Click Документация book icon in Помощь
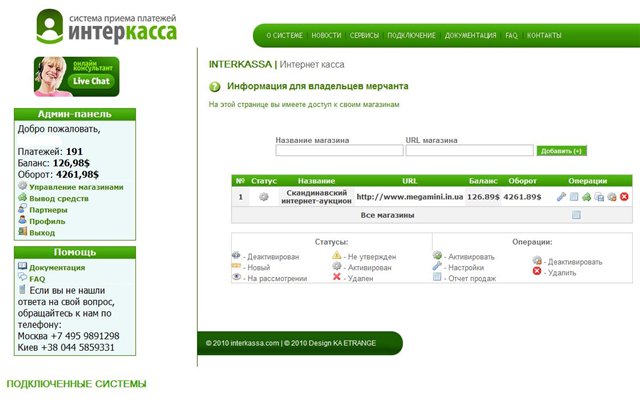Image resolution: width=640 pixels, height=403 pixels. [x=22, y=266]
